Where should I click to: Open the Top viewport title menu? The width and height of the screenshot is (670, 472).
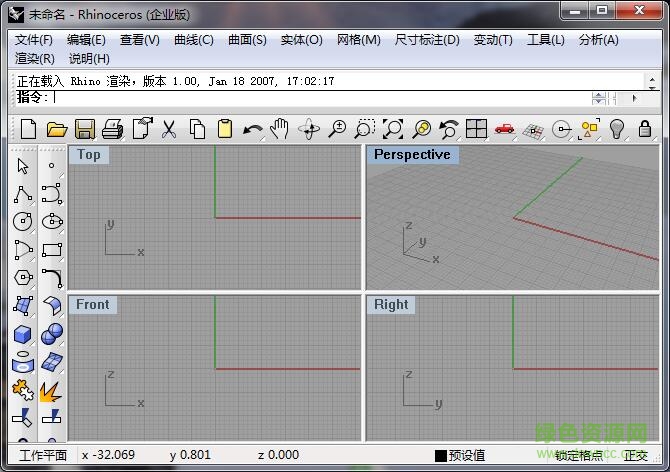(x=89, y=155)
